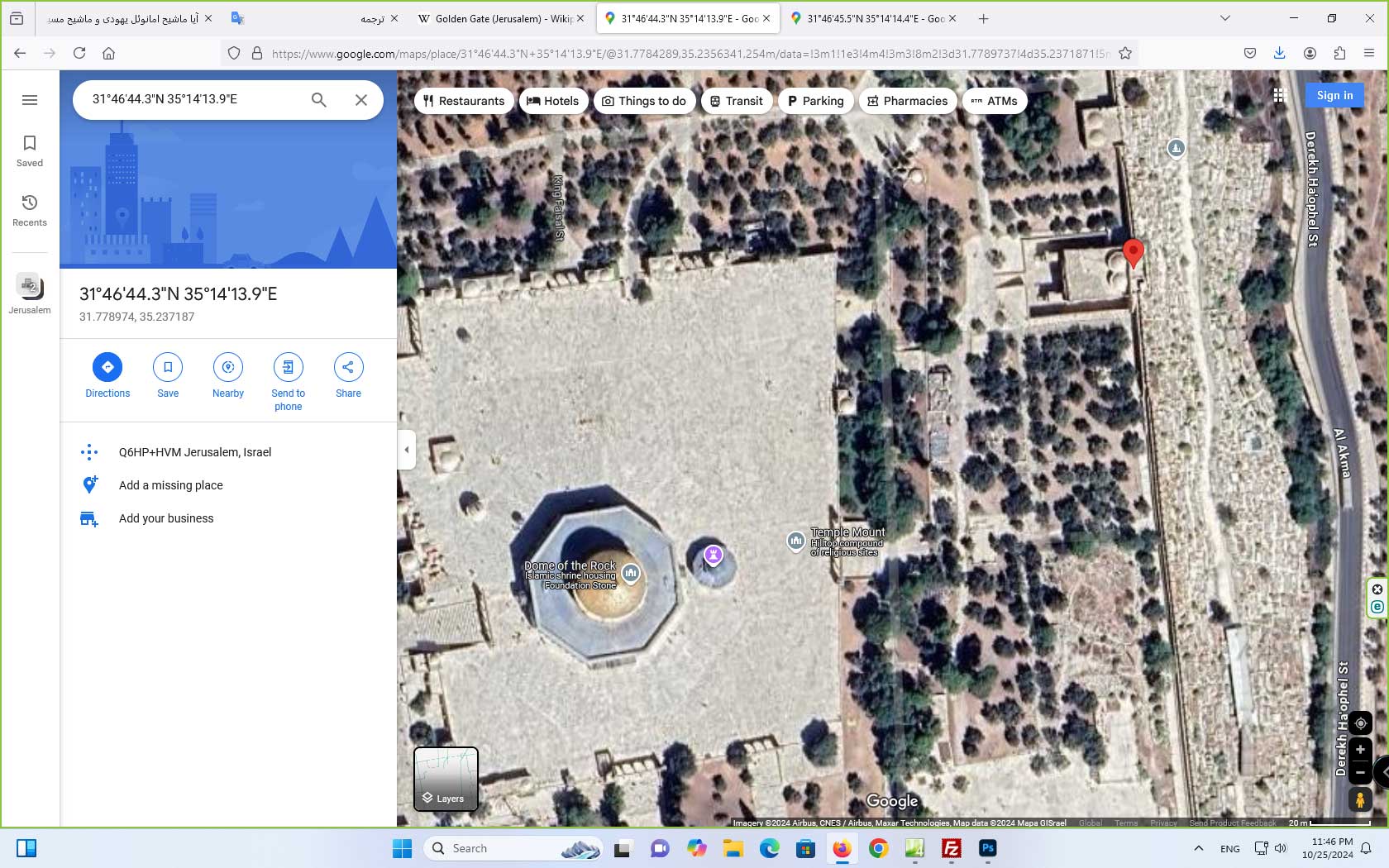This screenshot has width=1389, height=868.
Task: Show hidden system tray icons
Action: tap(1198, 848)
